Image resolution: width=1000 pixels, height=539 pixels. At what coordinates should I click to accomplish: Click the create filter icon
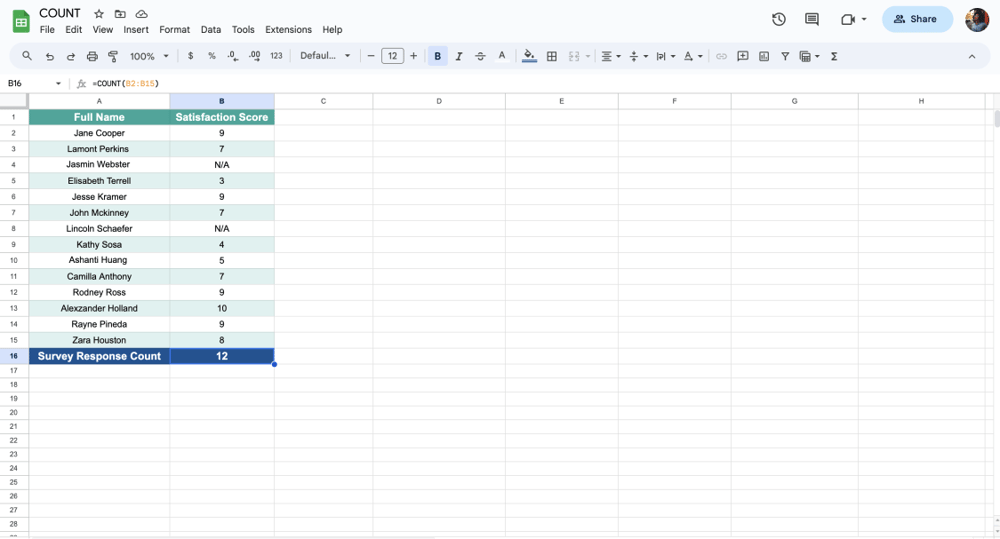(x=785, y=57)
